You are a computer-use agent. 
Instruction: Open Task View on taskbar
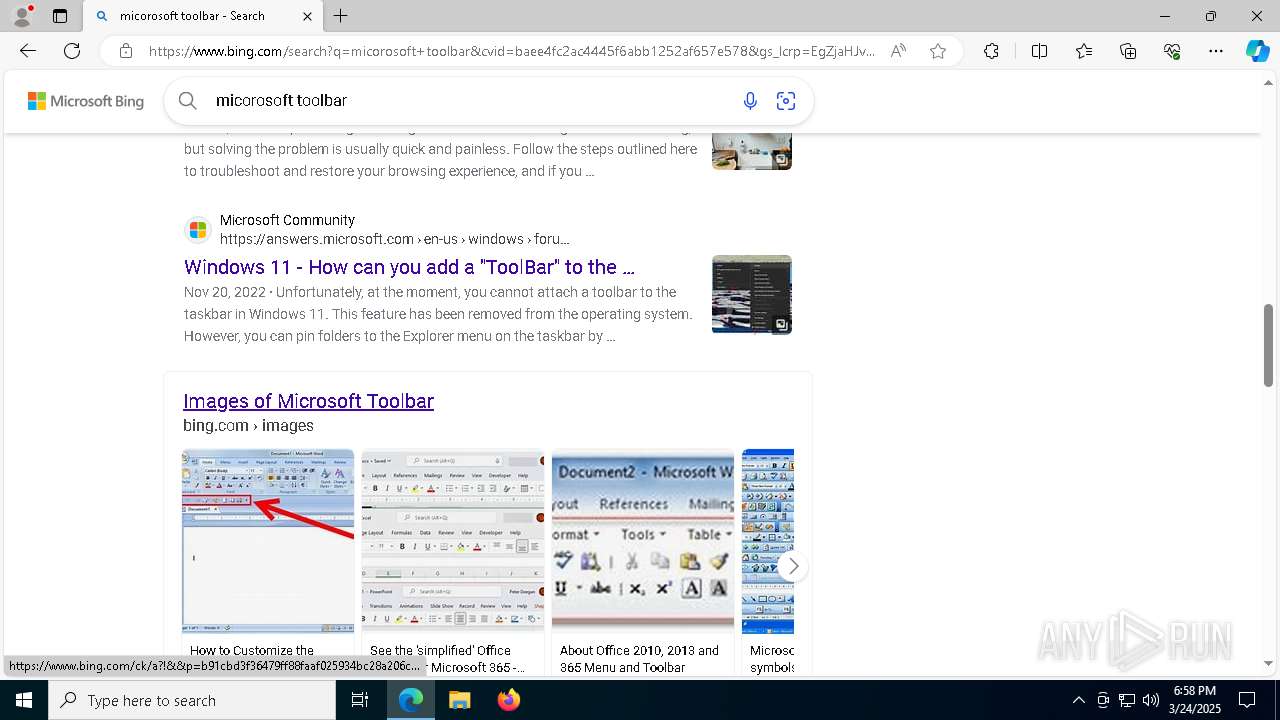360,700
